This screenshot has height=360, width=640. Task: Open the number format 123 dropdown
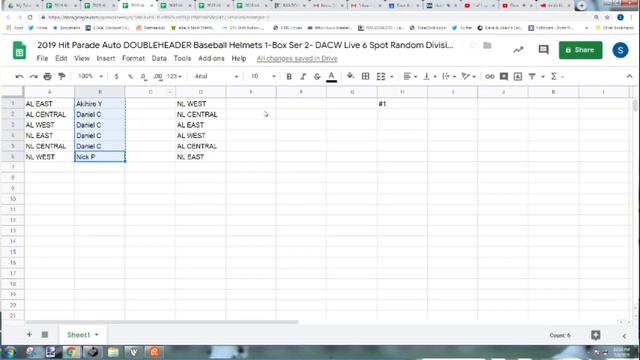pyautogui.click(x=174, y=76)
